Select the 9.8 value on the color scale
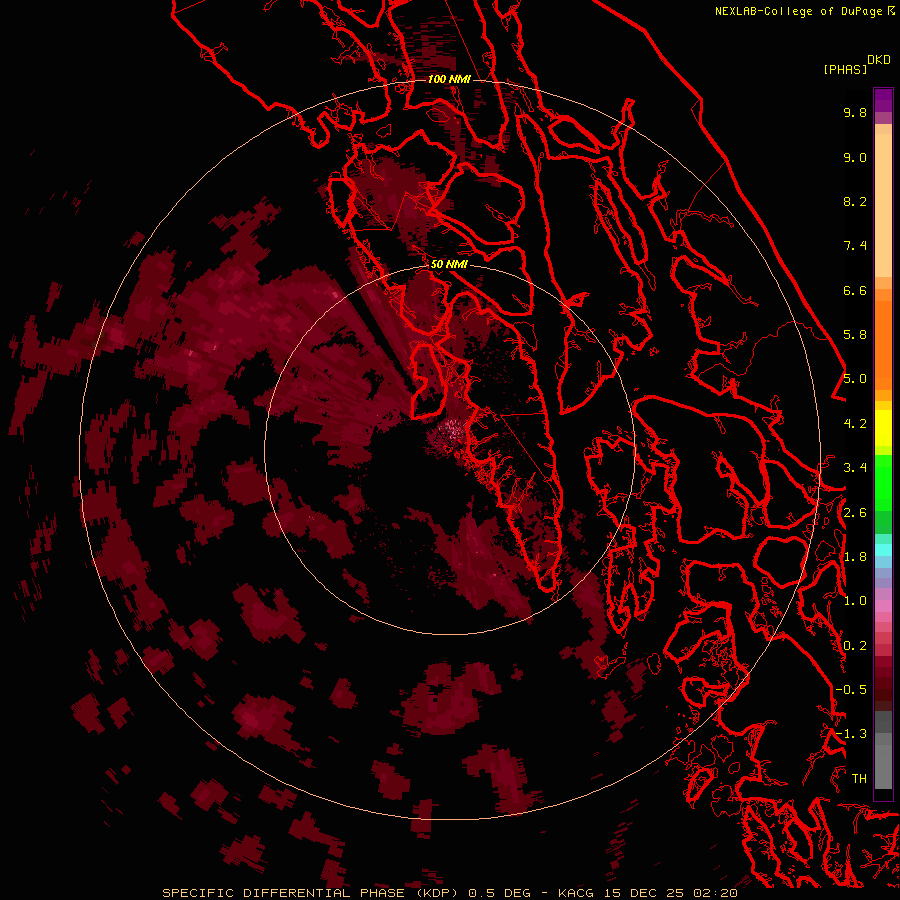 (x=855, y=112)
